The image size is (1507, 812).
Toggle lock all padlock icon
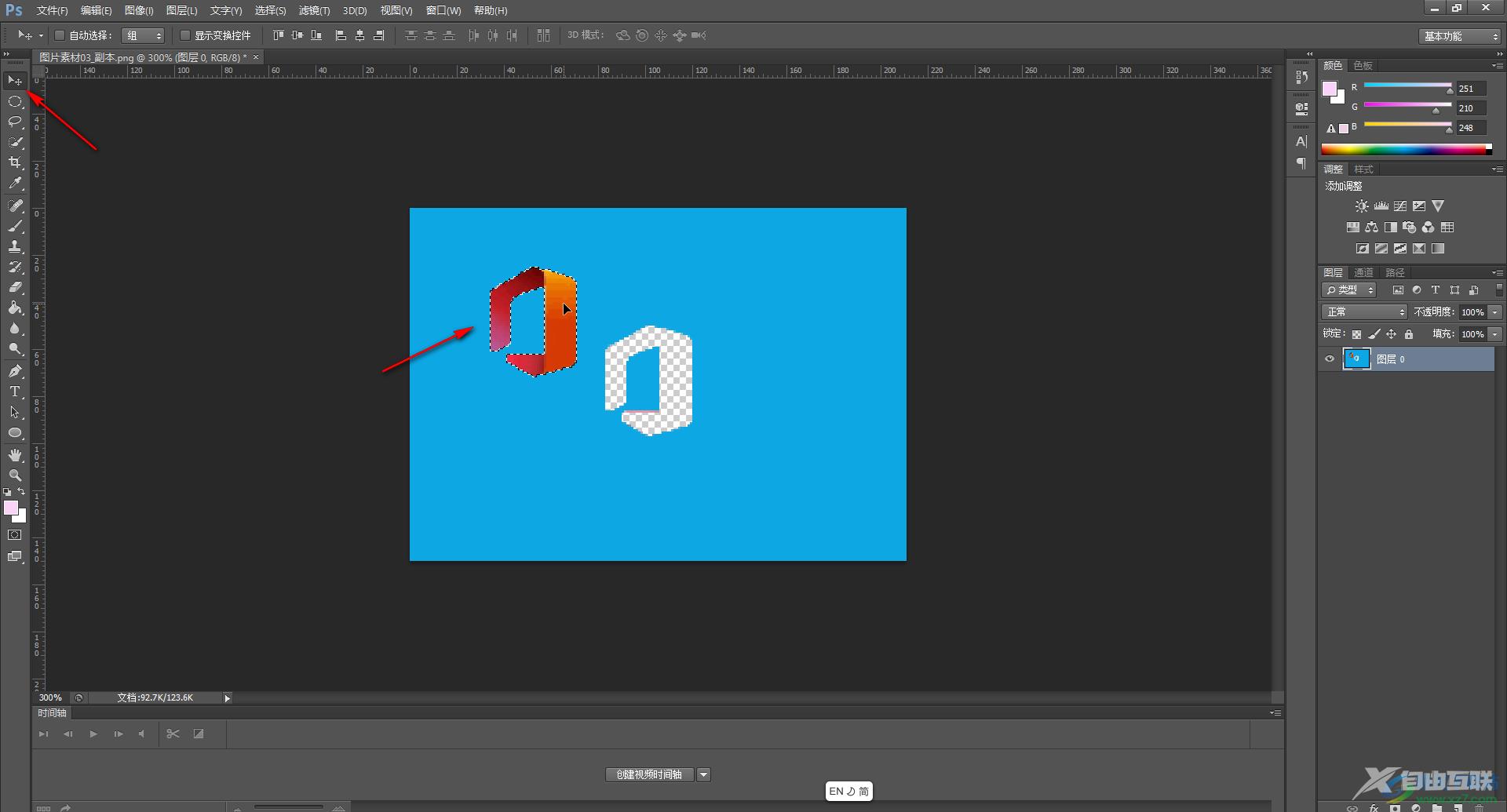coord(1409,334)
